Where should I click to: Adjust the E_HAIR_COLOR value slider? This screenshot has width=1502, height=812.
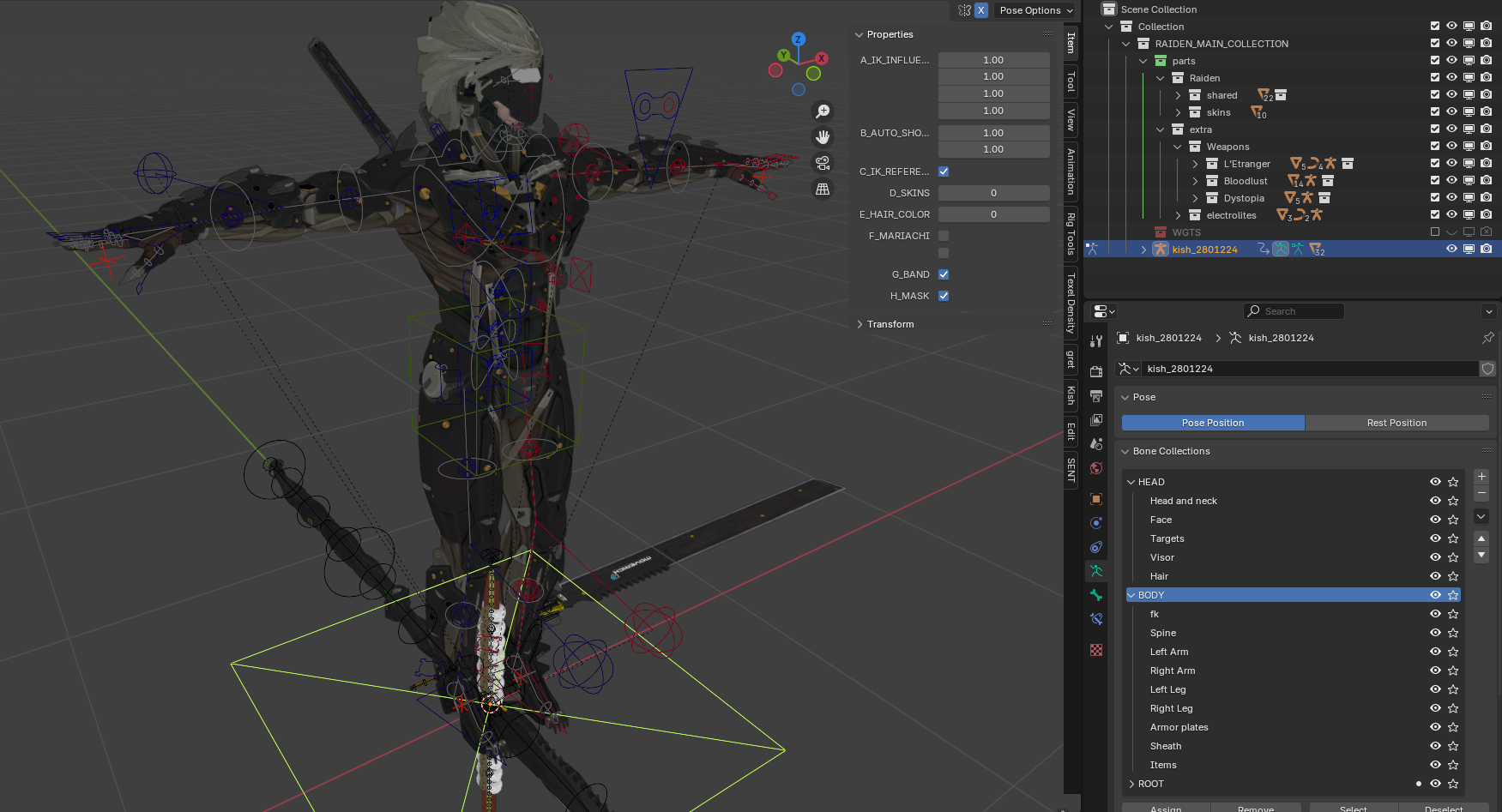(993, 214)
